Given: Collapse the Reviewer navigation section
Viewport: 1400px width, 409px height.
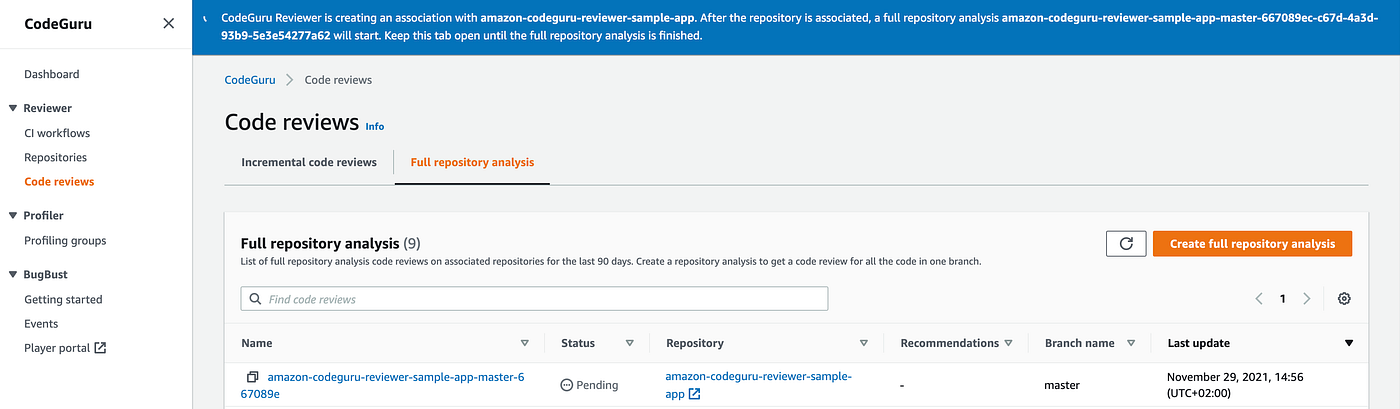Looking at the screenshot, I should point(13,108).
